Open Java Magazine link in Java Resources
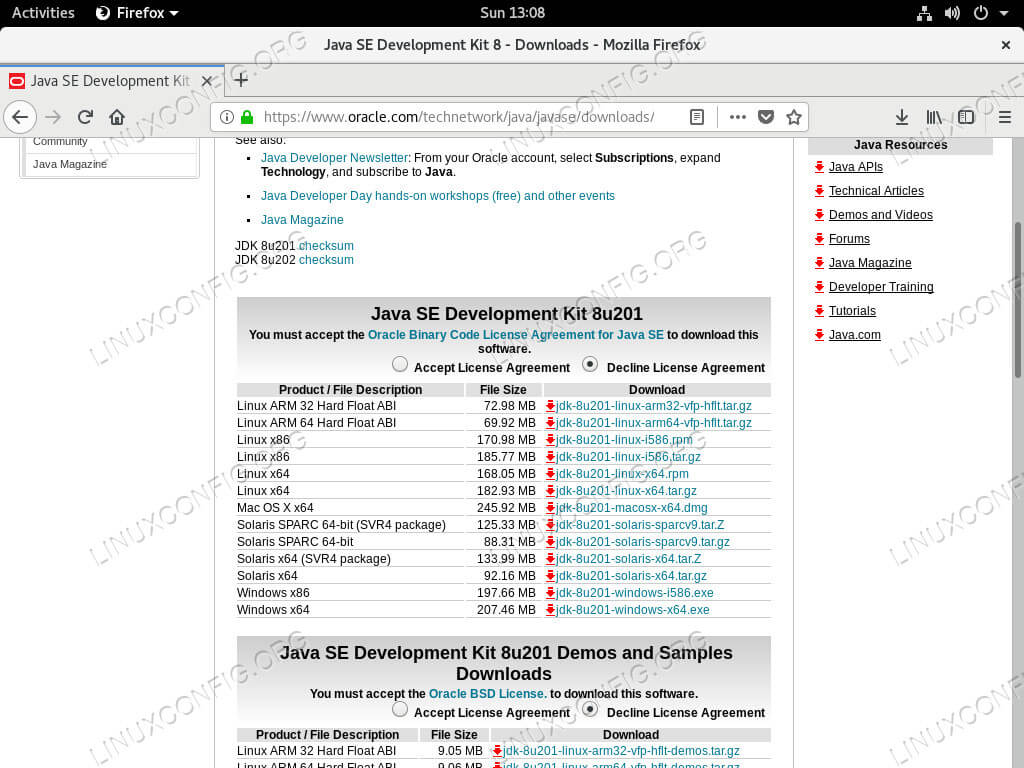Viewport: 1024px width, 768px height. tap(870, 263)
